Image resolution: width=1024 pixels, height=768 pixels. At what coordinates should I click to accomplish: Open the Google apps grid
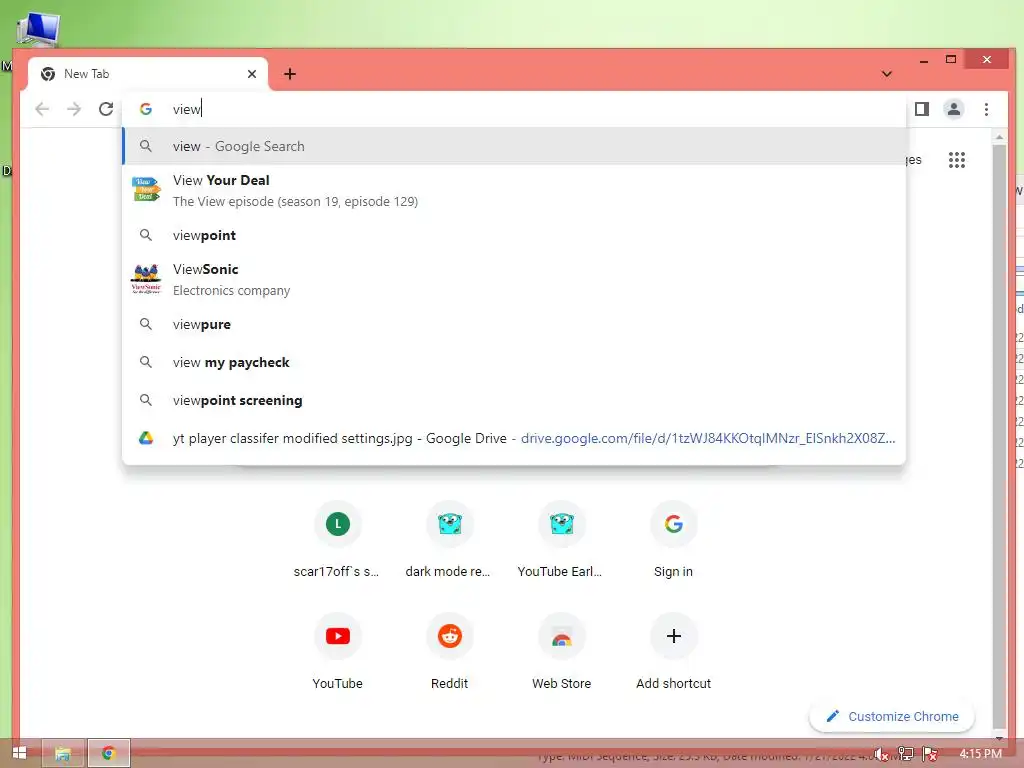click(957, 160)
